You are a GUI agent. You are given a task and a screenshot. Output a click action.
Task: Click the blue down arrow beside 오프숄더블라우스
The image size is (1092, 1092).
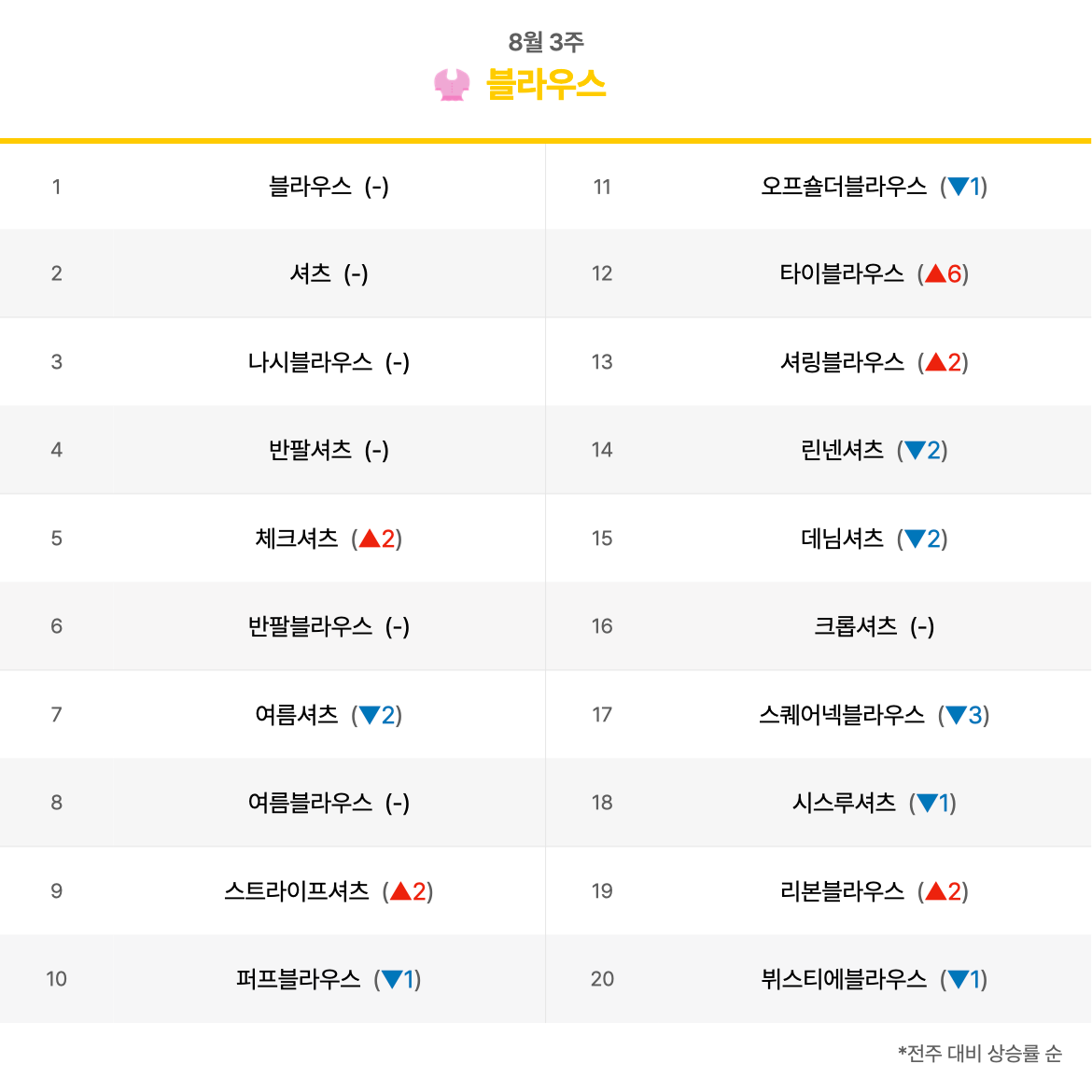pyautogui.click(x=959, y=187)
